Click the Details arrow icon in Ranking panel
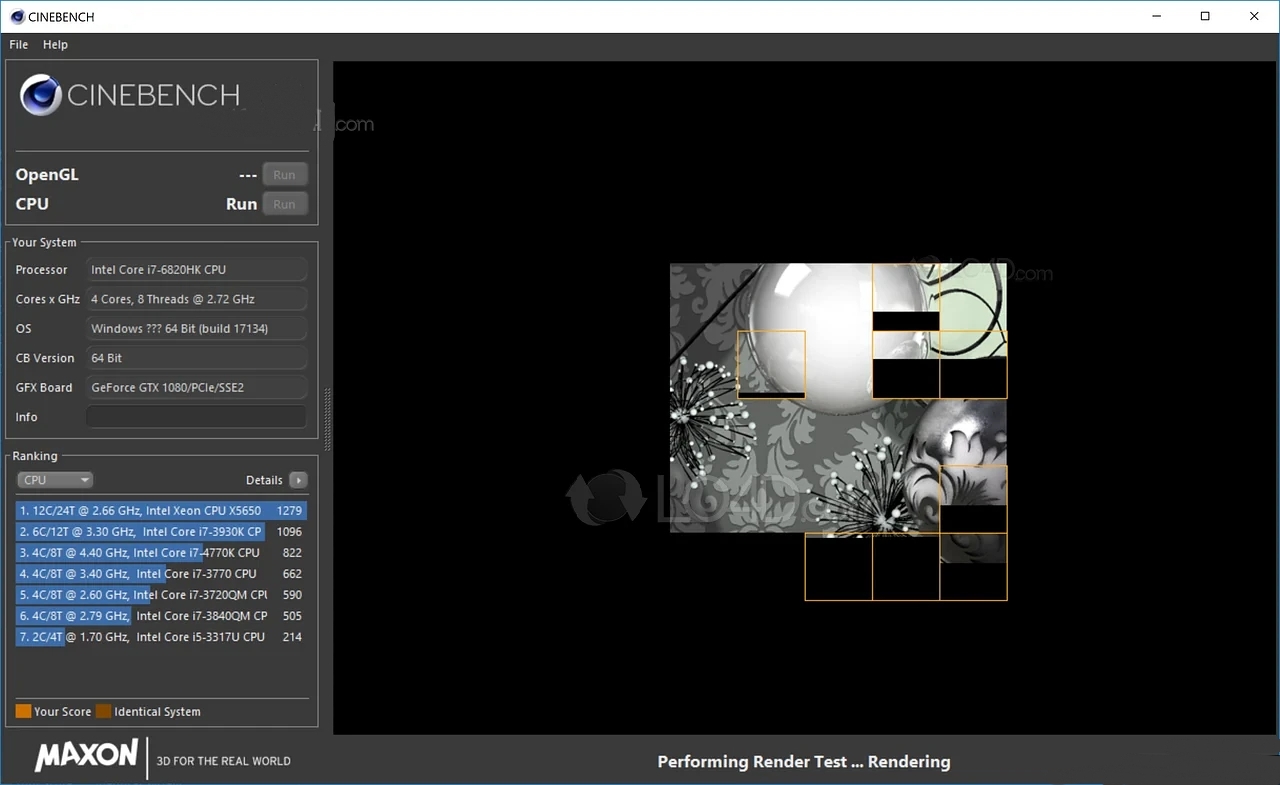Viewport: 1280px width, 785px height. tap(298, 480)
